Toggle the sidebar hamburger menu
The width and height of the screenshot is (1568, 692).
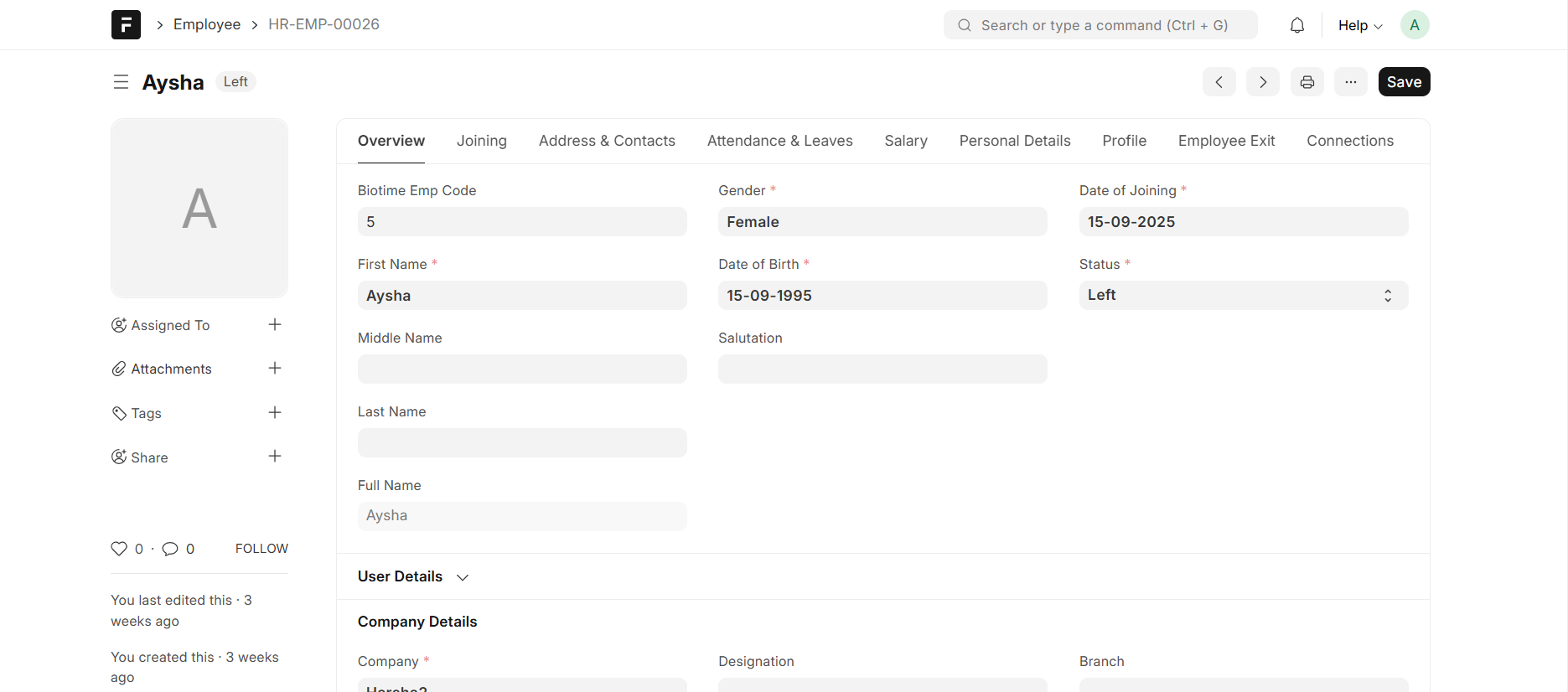(x=121, y=82)
